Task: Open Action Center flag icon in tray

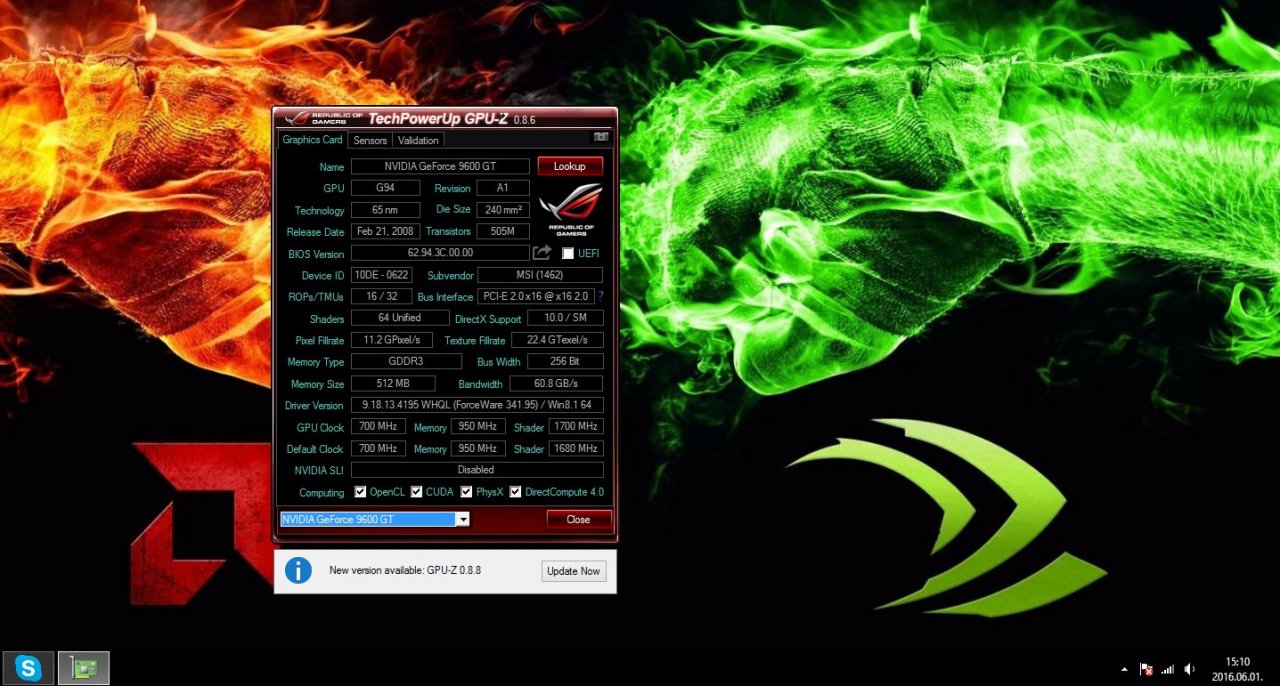Action: click(x=1147, y=669)
